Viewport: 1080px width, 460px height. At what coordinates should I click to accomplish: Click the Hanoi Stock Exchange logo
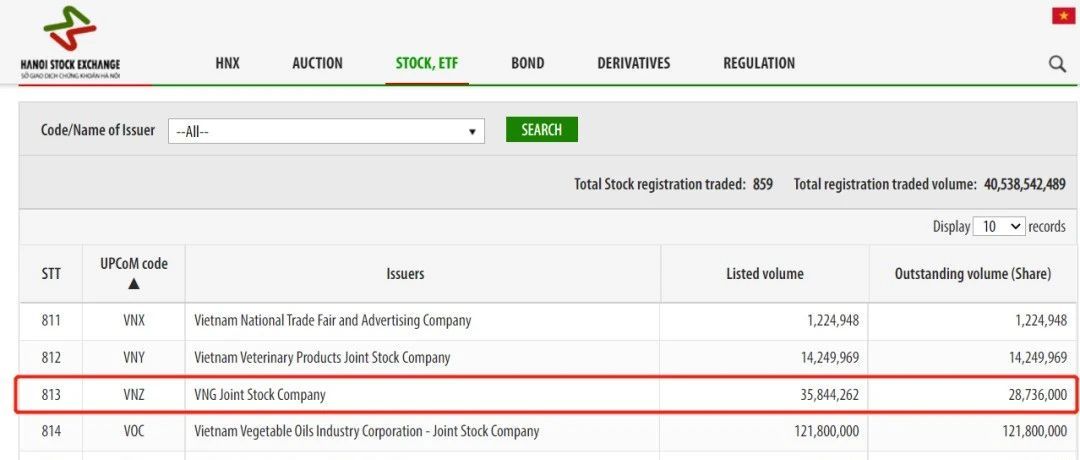point(69,42)
